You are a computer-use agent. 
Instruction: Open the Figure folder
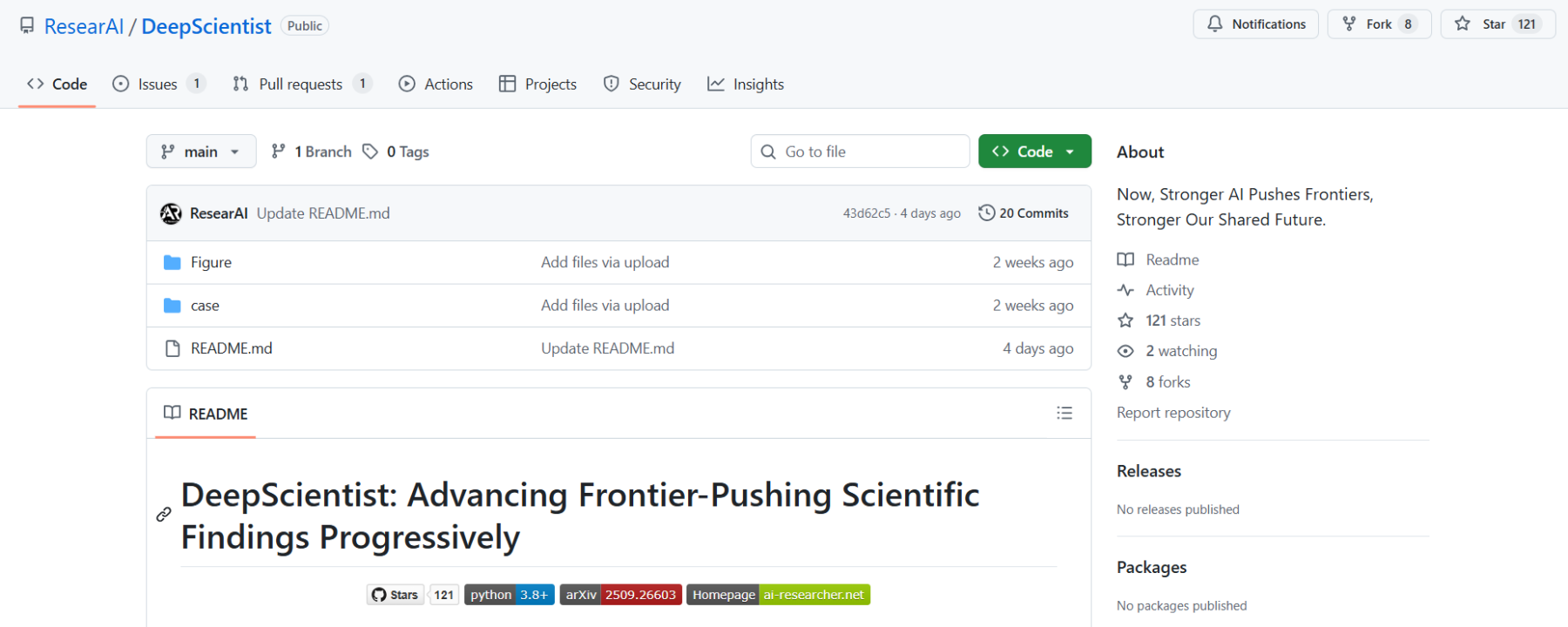point(211,262)
